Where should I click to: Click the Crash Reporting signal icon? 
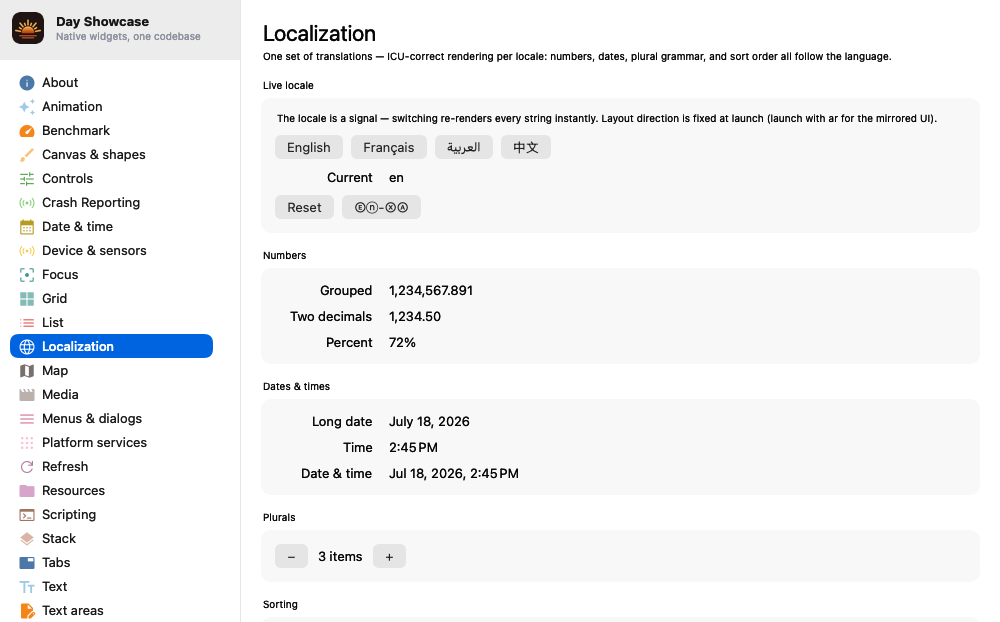coord(27,203)
